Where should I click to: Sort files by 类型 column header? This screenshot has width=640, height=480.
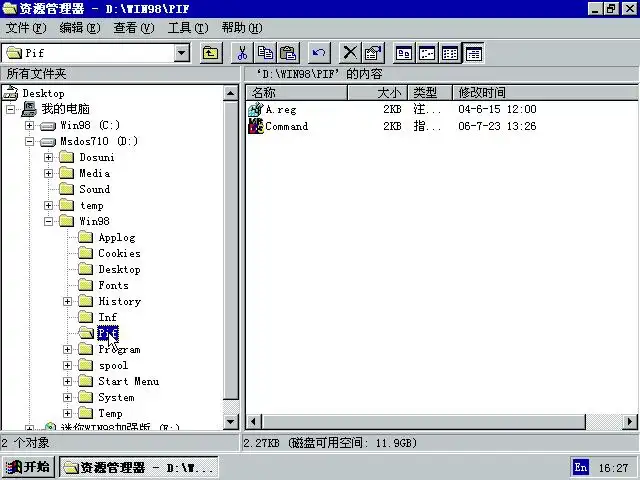pyautogui.click(x=430, y=93)
